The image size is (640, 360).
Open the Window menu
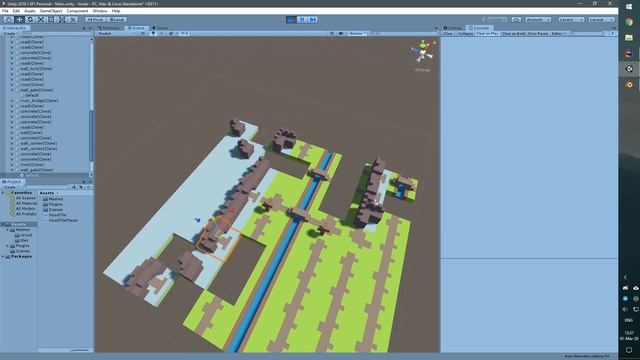pyautogui.click(x=100, y=11)
